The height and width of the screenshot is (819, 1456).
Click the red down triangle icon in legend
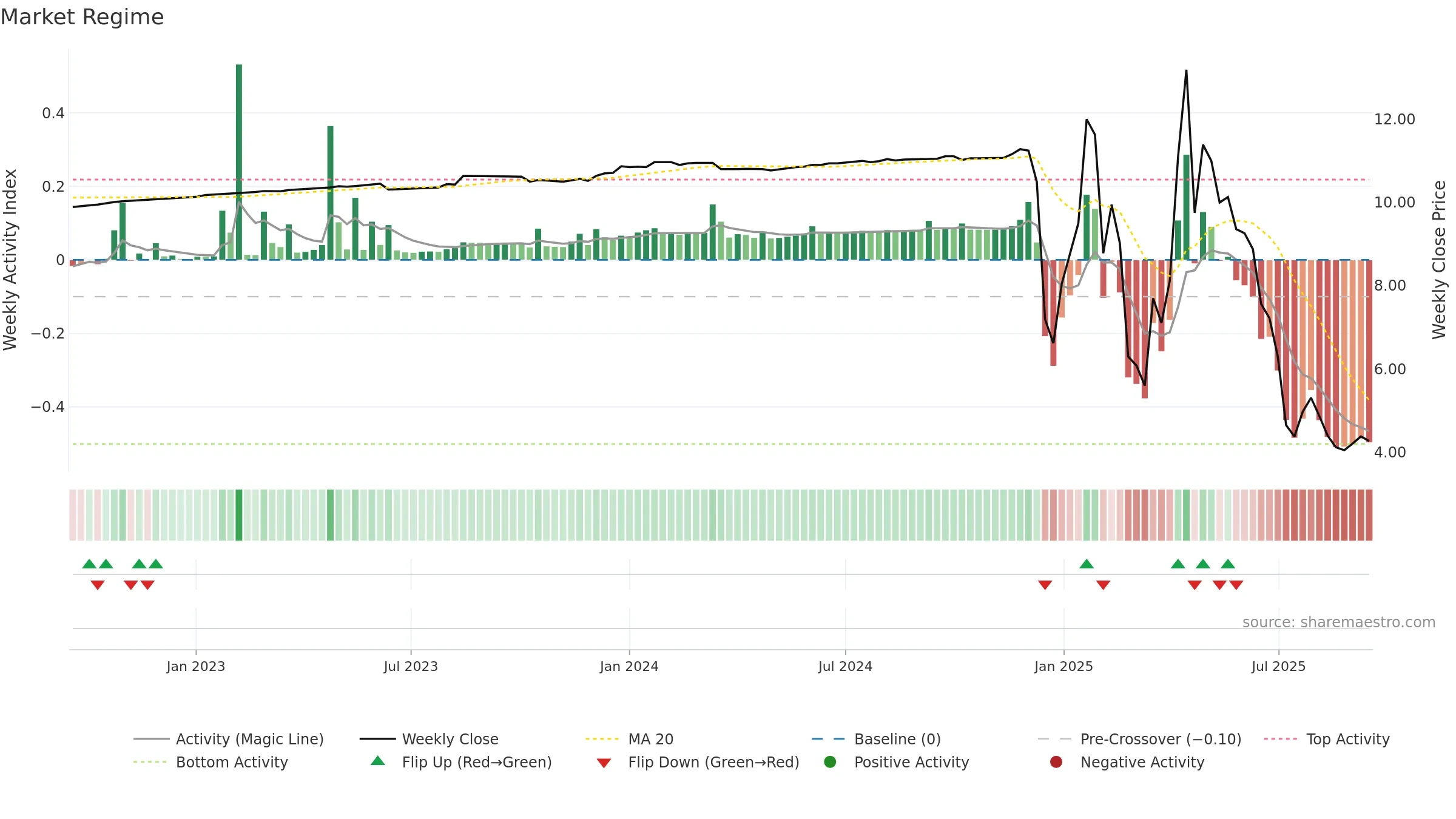604,763
